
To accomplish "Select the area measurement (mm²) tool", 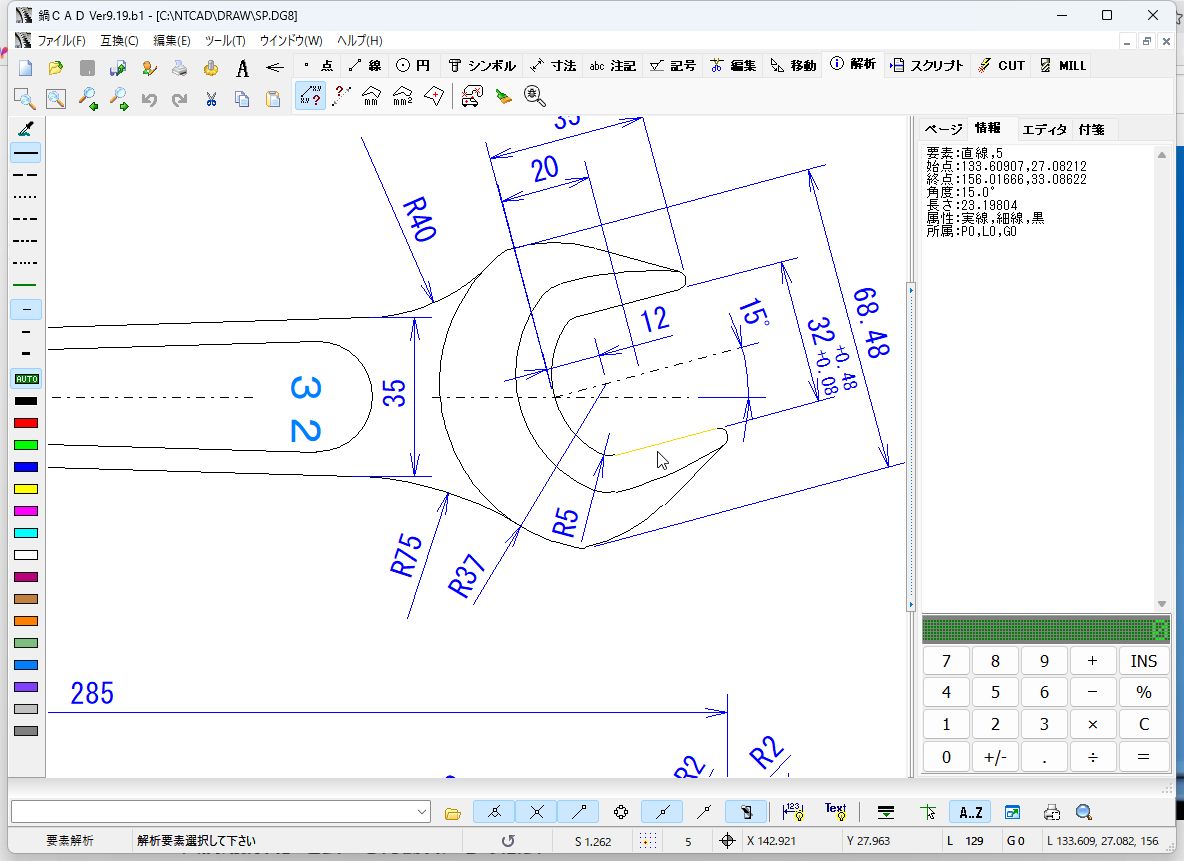I will 402,97.
